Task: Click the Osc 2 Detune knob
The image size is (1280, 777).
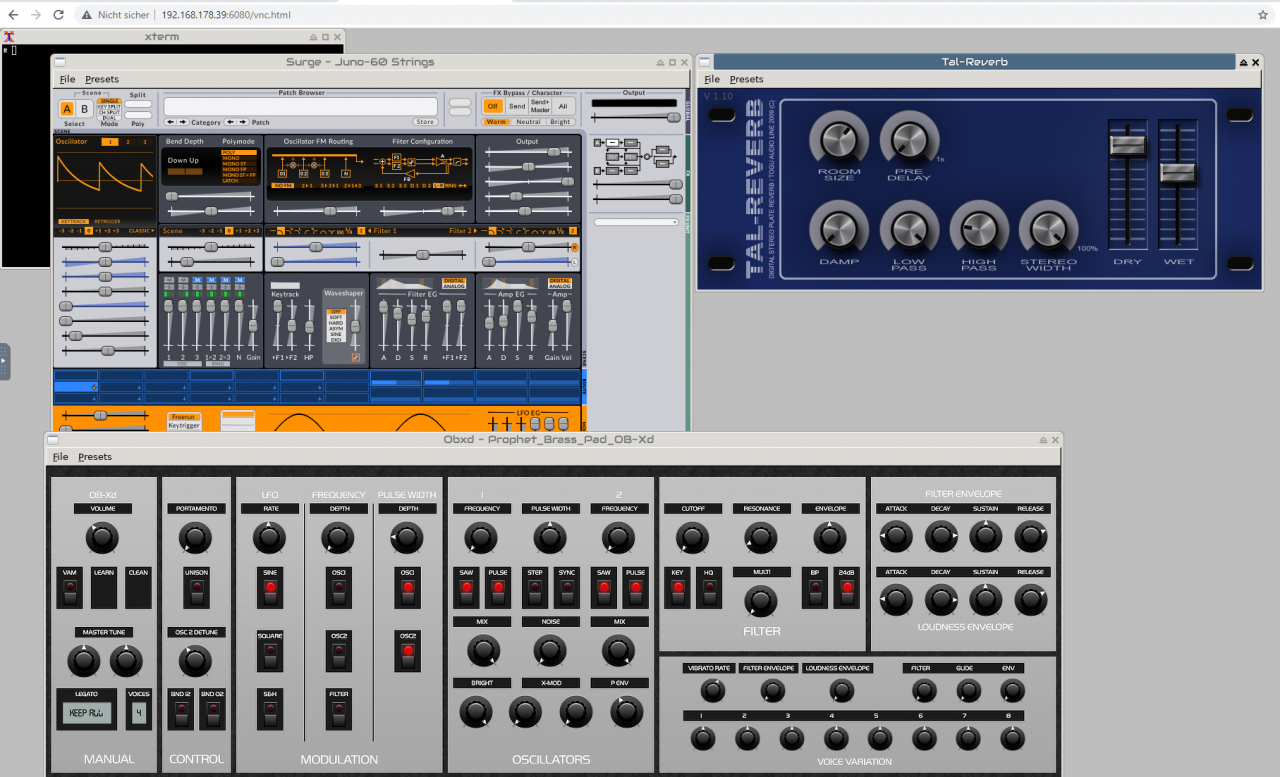Action: click(195, 661)
